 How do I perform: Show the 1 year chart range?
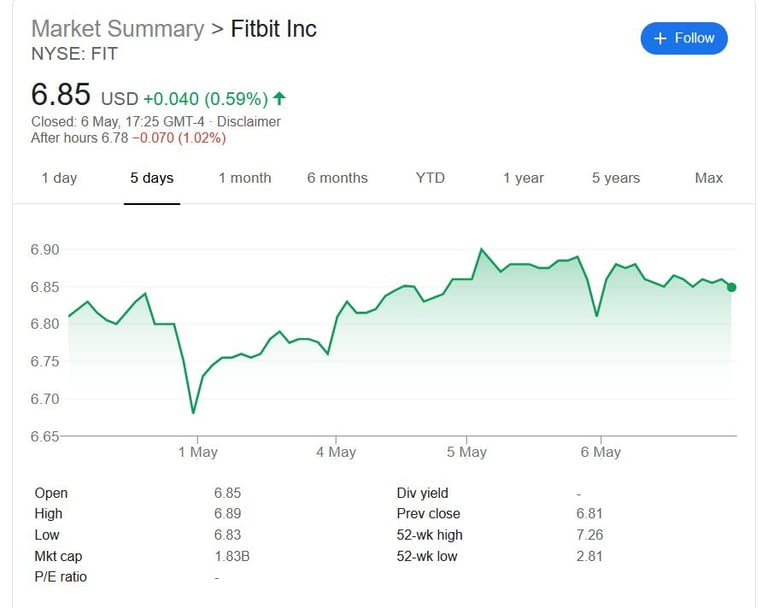point(523,178)
